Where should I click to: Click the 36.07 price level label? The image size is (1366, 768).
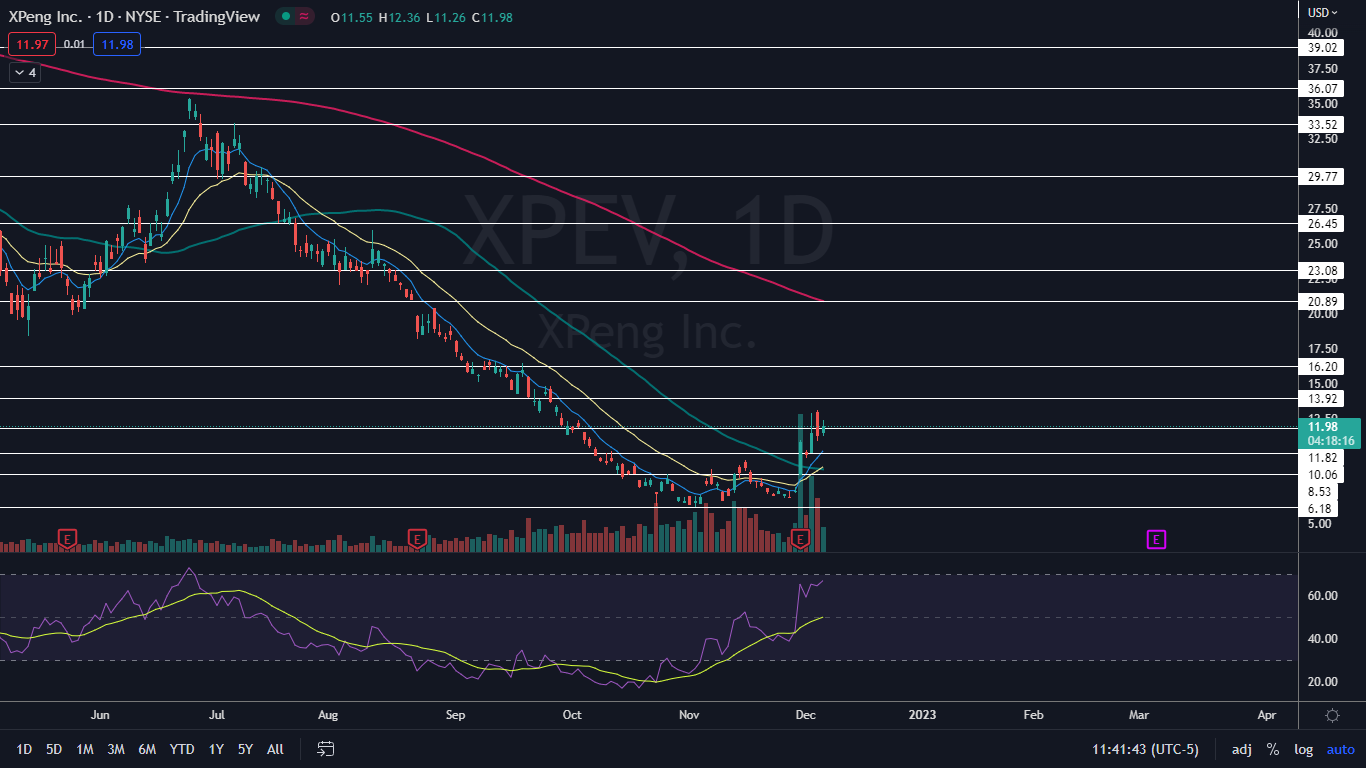click(x=1323, y=88)
